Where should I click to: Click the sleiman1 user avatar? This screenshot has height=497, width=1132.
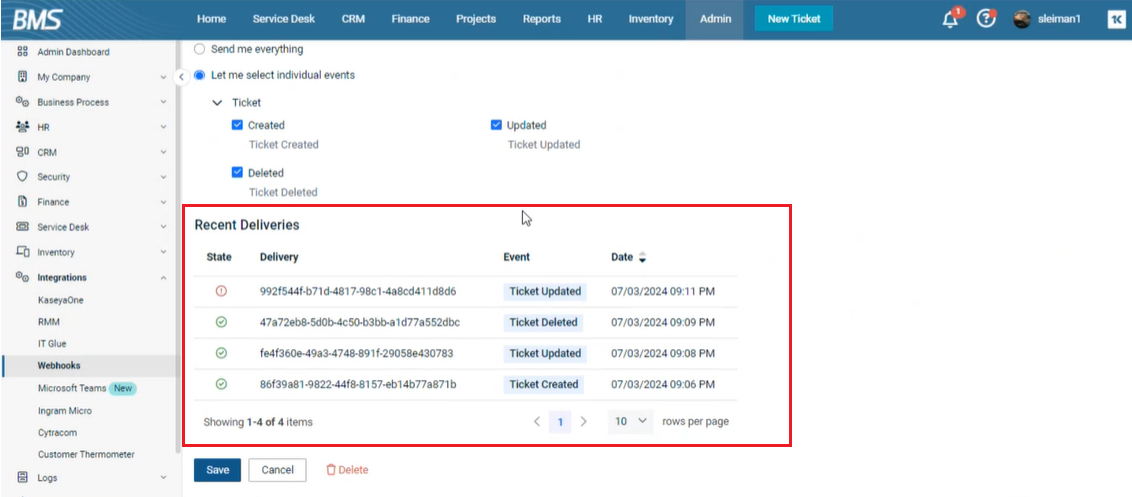(1022, 19)
